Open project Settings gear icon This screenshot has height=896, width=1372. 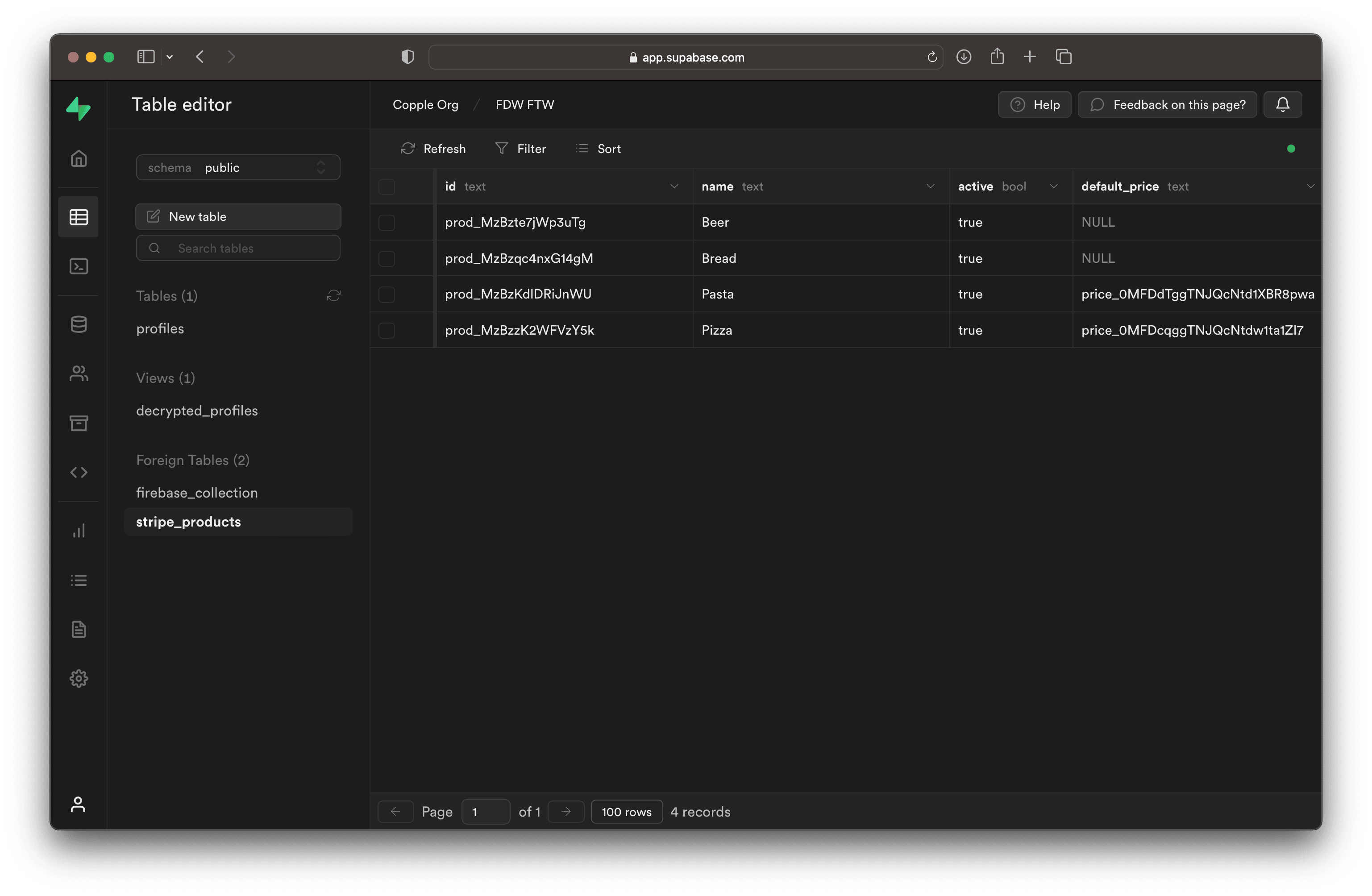tap(79, 678)
